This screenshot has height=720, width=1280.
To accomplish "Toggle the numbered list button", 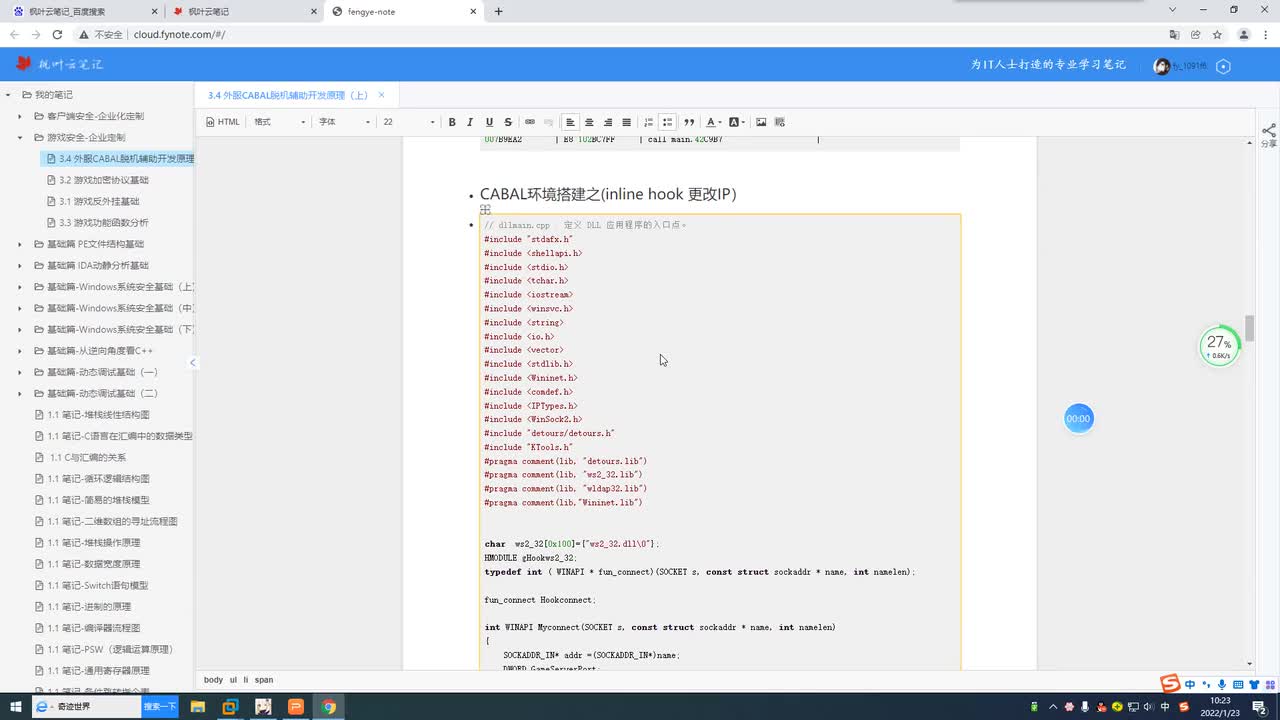I will pyautogui.click(x=649, y=122).
